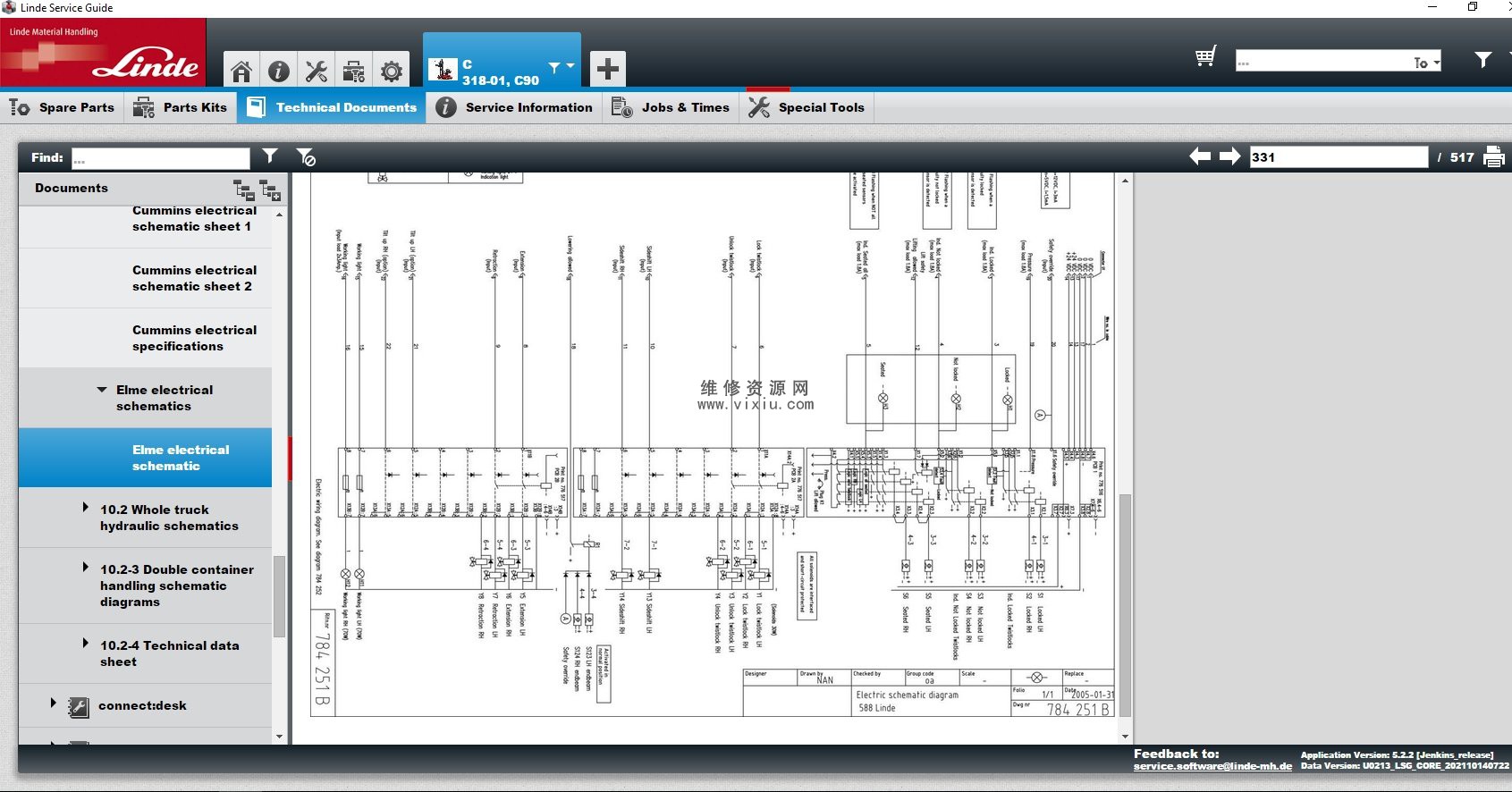The width and height of the screenshot is (1512, 792).
Task: Click the documents tree scrollbar thumb
Action: (279, 596)
